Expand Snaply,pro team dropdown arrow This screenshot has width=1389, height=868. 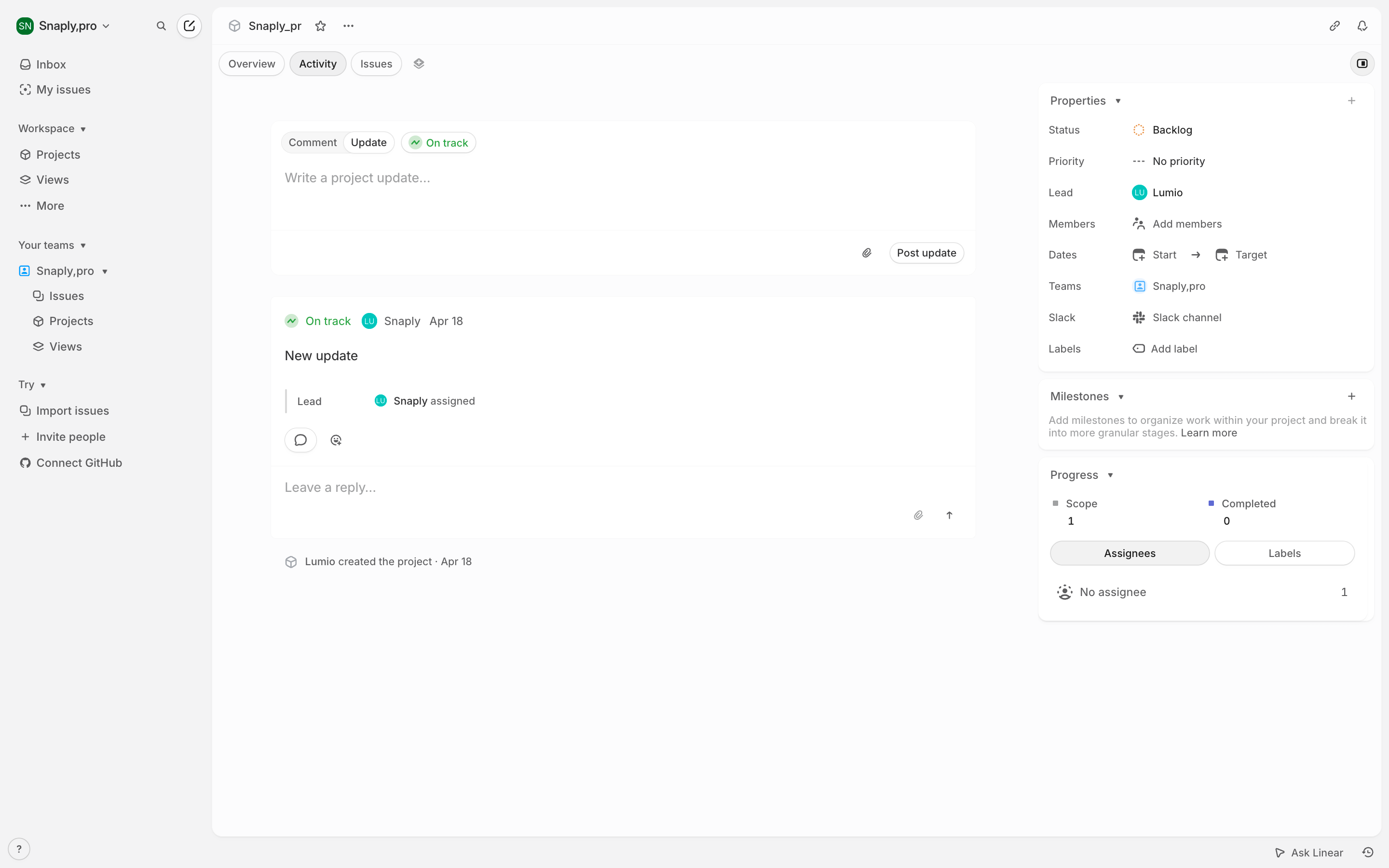coord(105,271)
